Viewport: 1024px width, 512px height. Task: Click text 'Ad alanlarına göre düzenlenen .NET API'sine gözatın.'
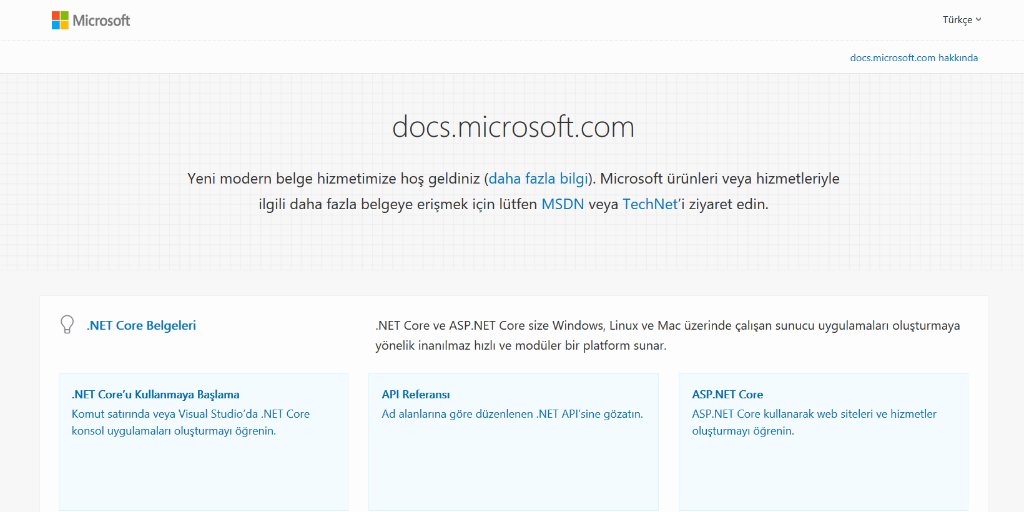pyautogui.click(x=513, y=414)
